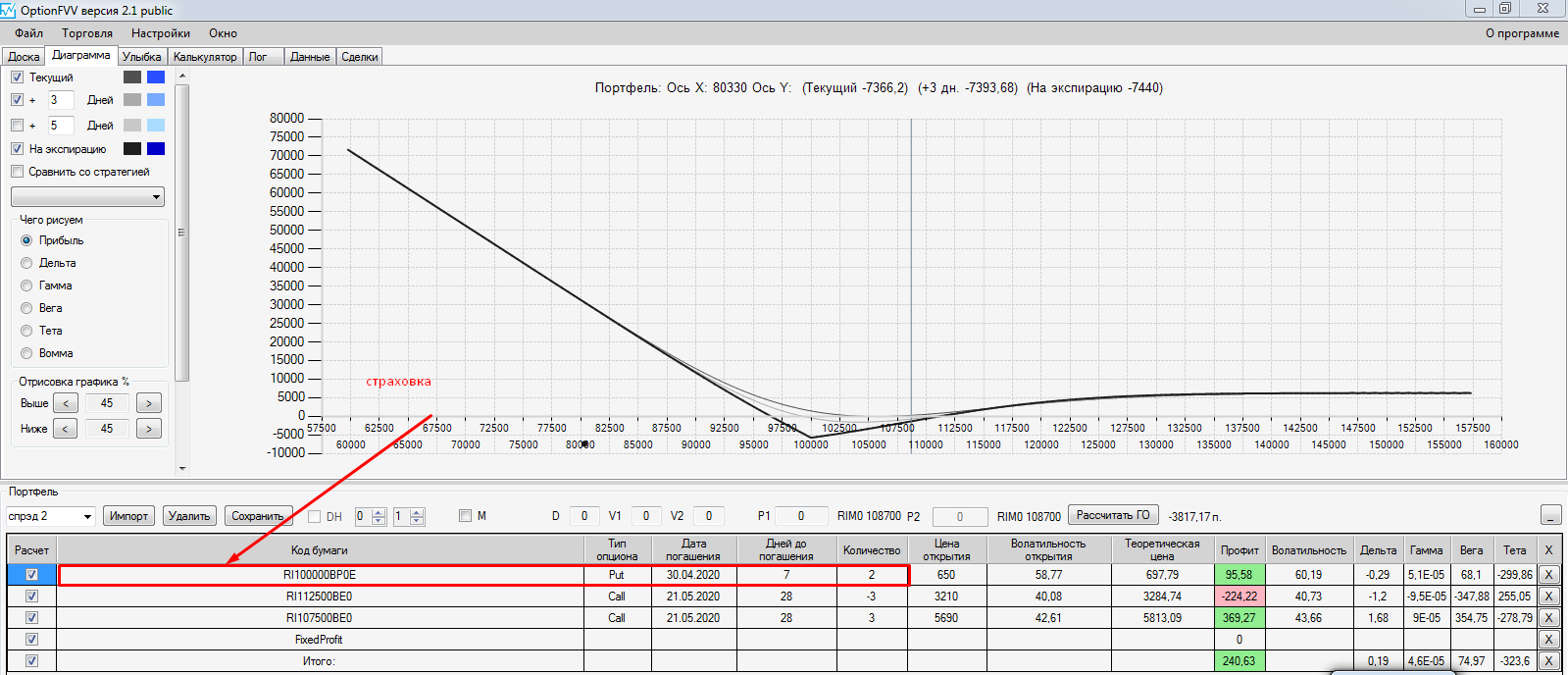Viewport: 1568px width, 675px height.
Task: Open the Торговля menu
Action: point(87,33)
